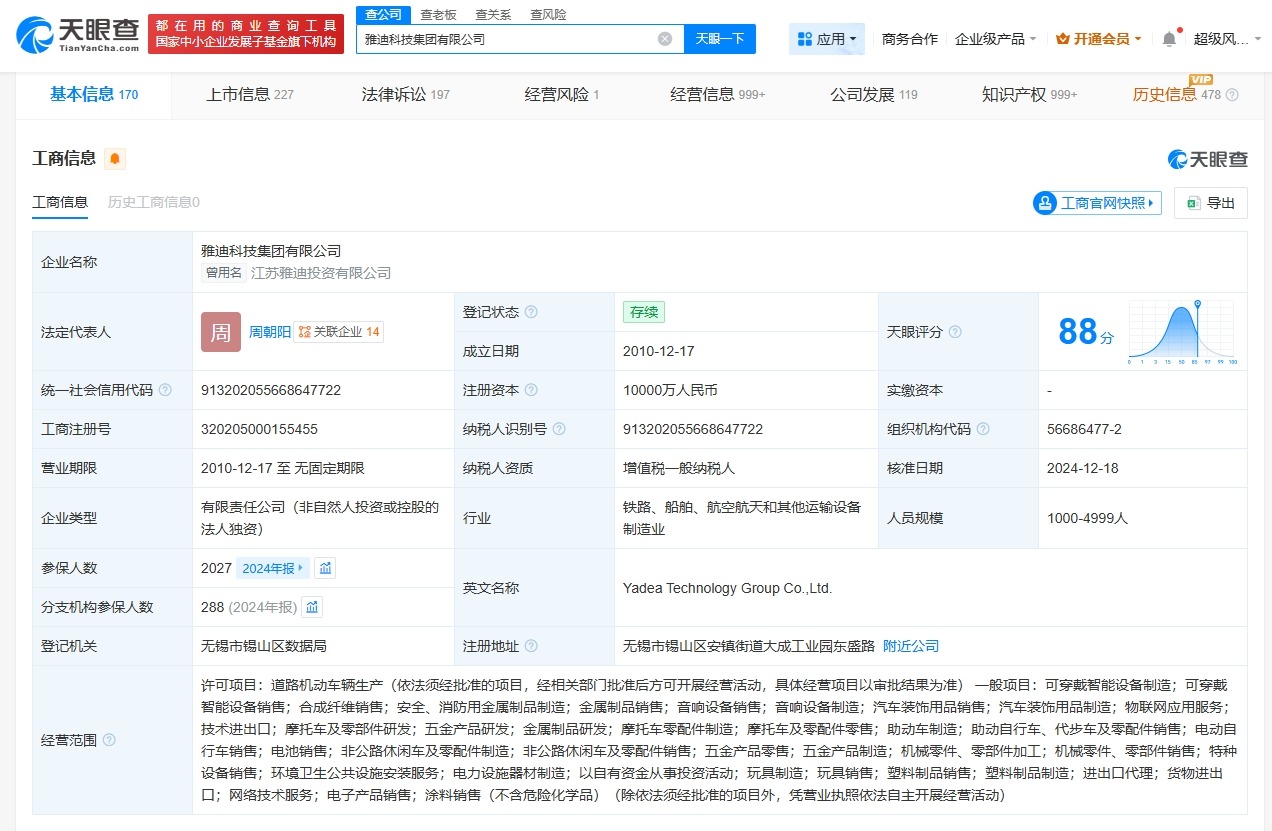Click inside the company search input field
1272x831 pixels.
500,38
